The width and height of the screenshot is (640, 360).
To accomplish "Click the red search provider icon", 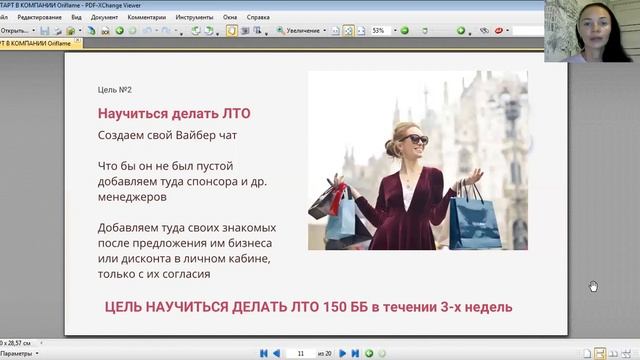I will pyautogui.click(x=498, y=31).
